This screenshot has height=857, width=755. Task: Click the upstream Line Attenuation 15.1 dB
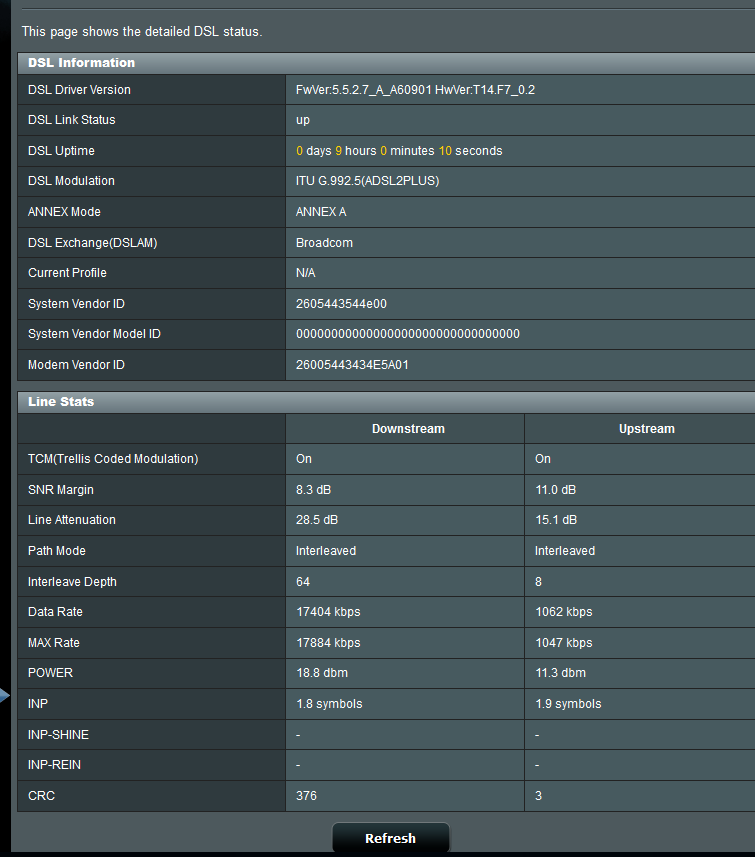(x=556, y=520)
